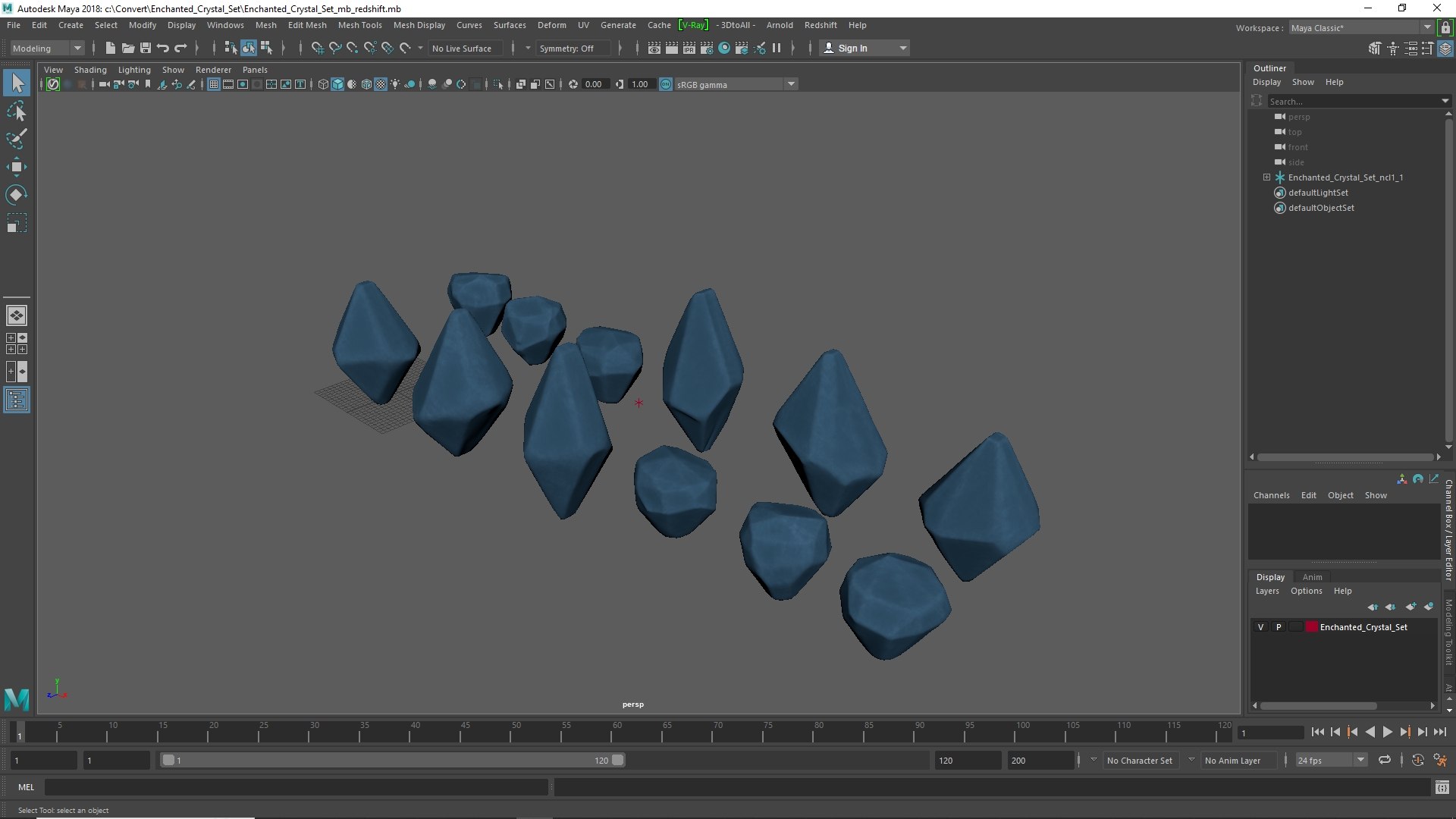Click the Outliner search field
Screen dimensions: 1456x819
(1354, 101)
